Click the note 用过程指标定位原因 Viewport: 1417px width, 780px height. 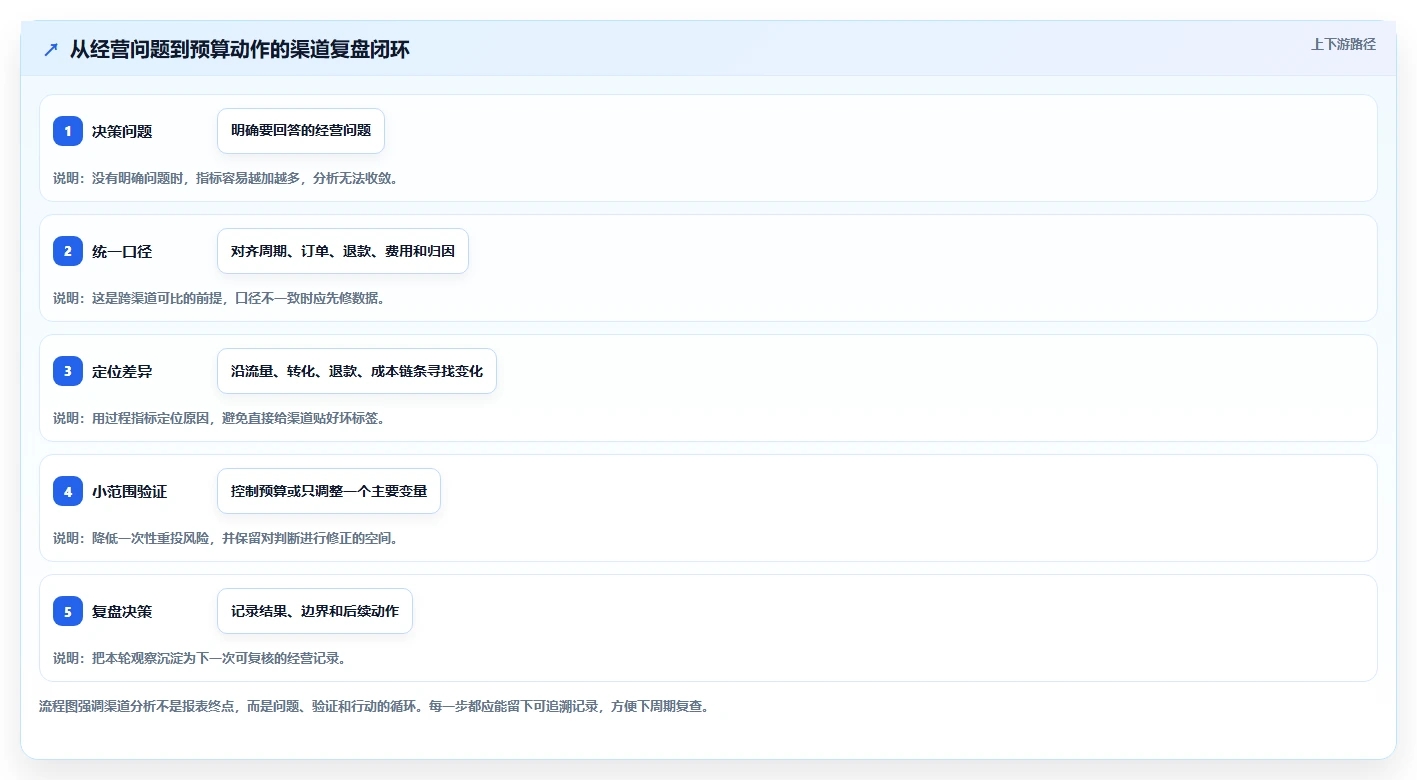click(x=218, y=418)
